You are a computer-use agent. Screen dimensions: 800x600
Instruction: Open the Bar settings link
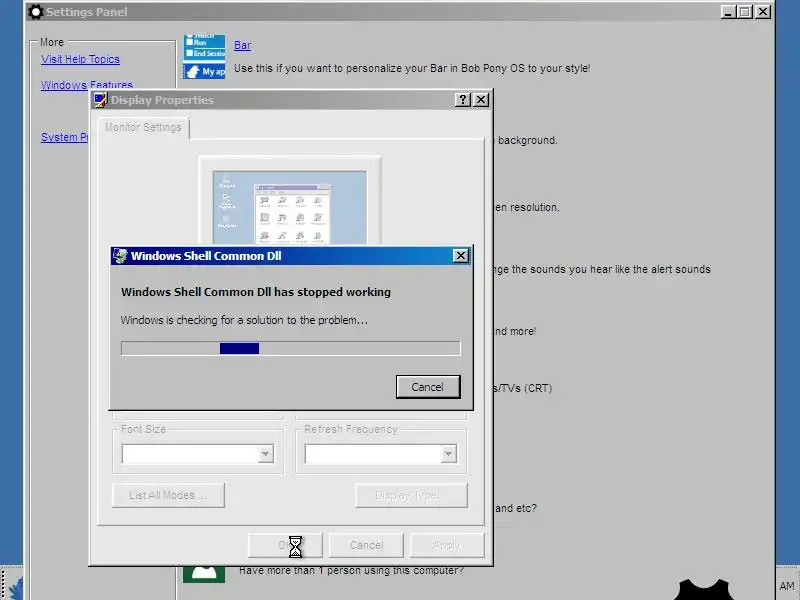(242, 45)
